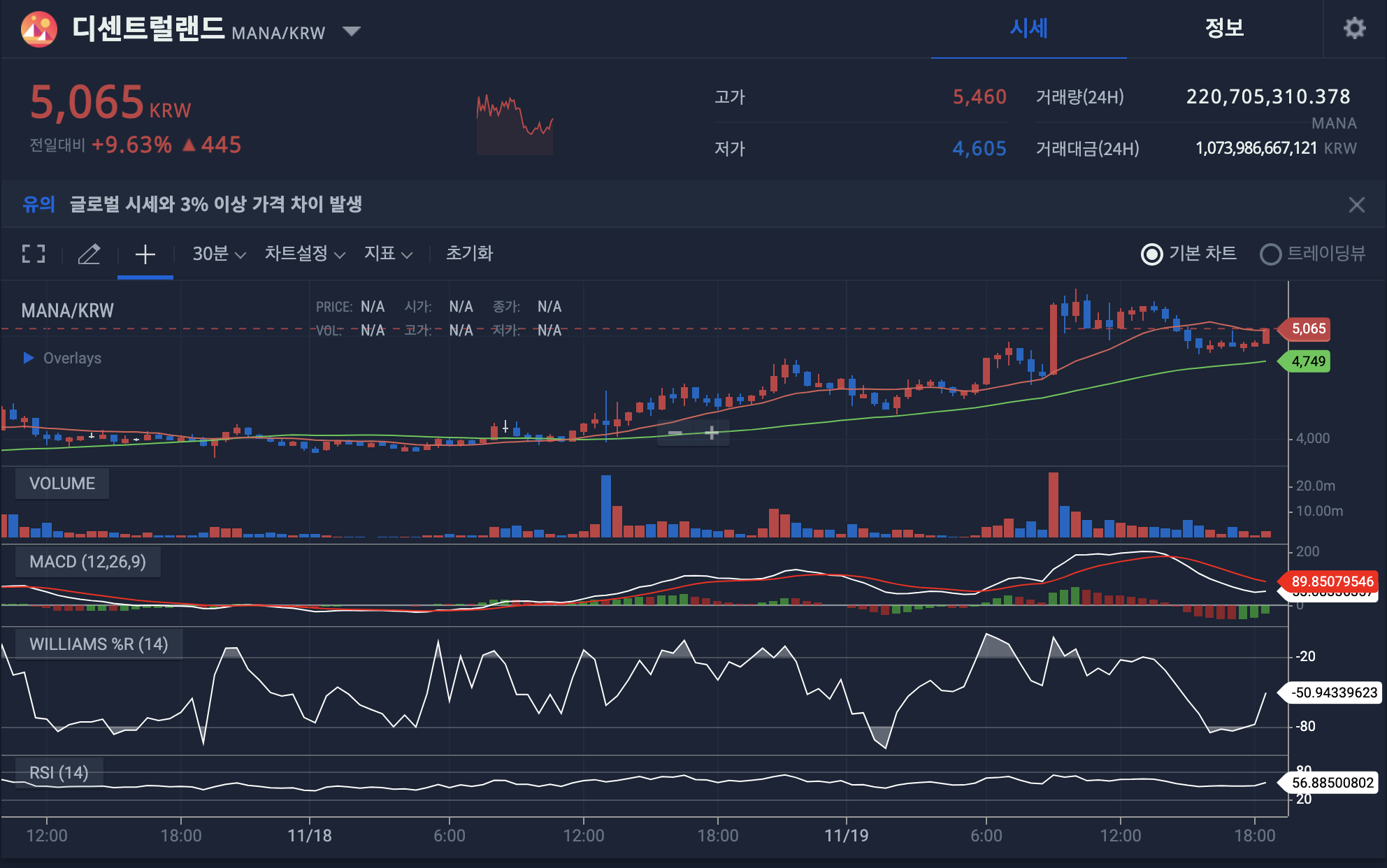The height and width of the screenshot is (868, 1387).
Task: Click the MACD (12,26,9) label
Action: click(x=87, y=562)
